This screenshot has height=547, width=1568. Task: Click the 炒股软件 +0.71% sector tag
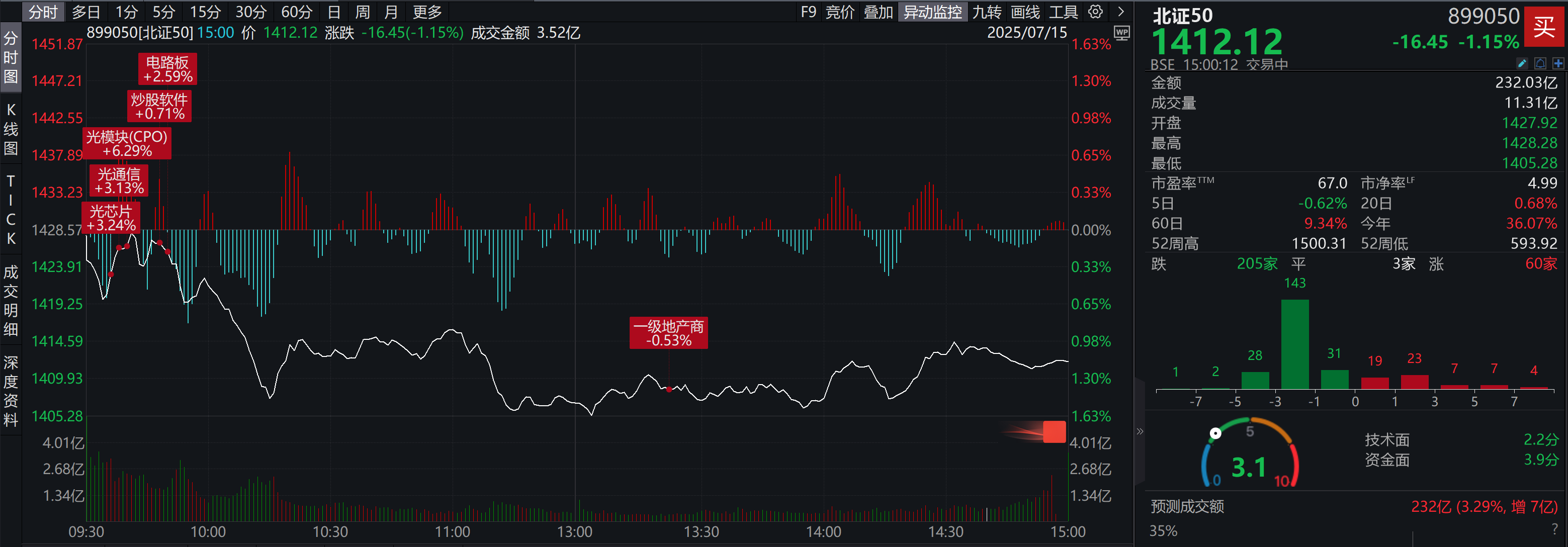click(x=159, y=107)
